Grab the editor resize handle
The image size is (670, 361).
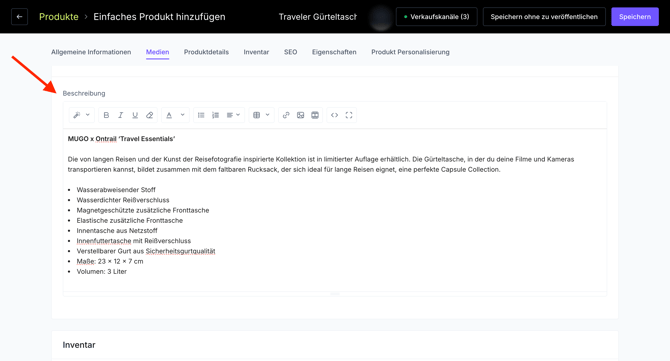click(335, 294)
